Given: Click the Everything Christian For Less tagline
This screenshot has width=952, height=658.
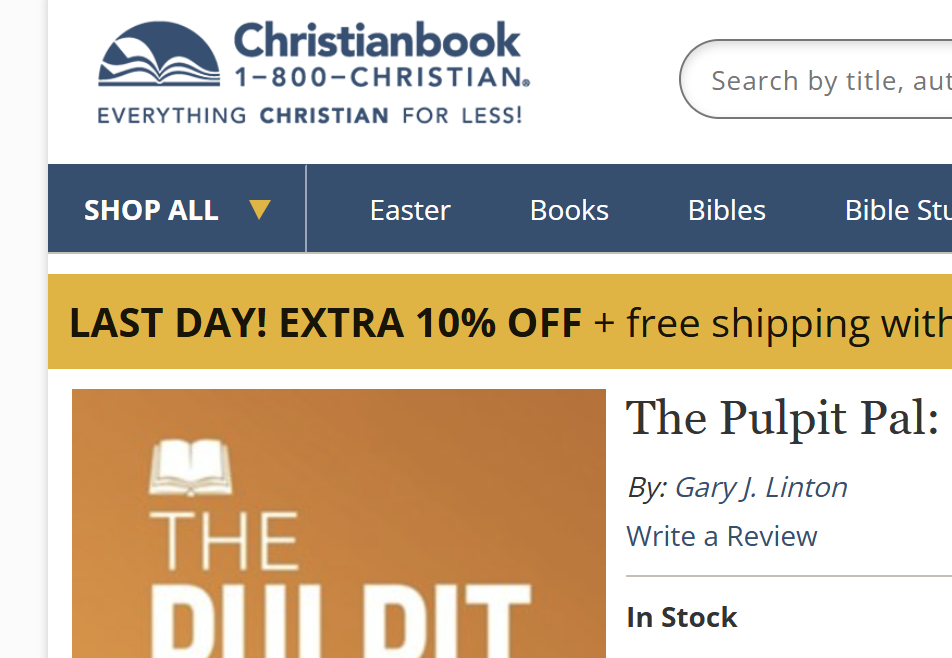Looking at the screenshot, I should pyautogui.click(x=310, y=115).
